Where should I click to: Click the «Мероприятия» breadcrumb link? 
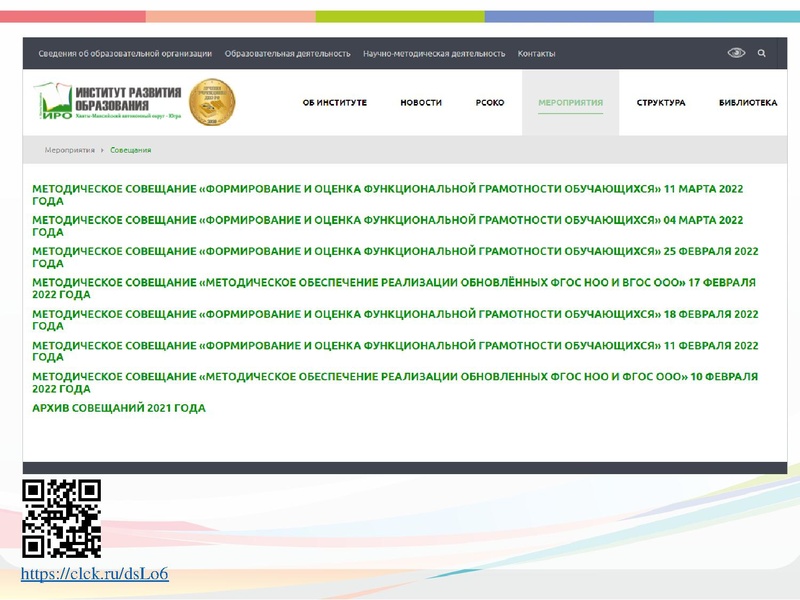click(x=69, y=150)
